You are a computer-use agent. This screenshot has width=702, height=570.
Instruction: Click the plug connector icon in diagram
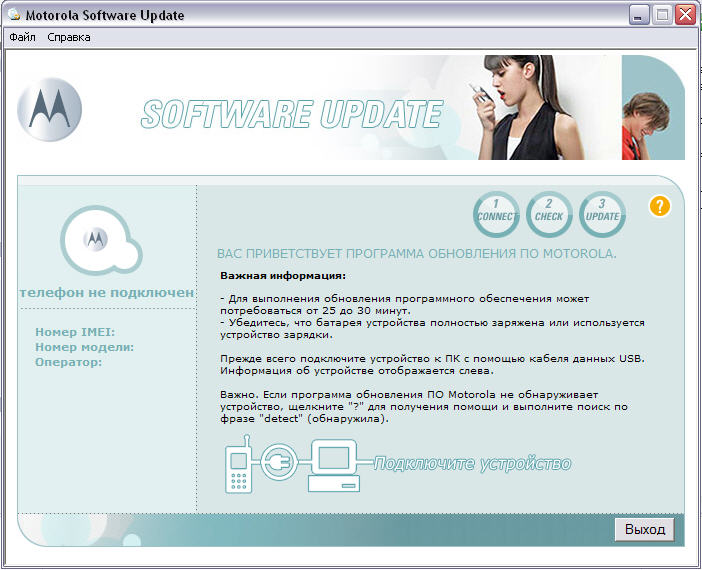pyautogui.click(x=279, y=461)
